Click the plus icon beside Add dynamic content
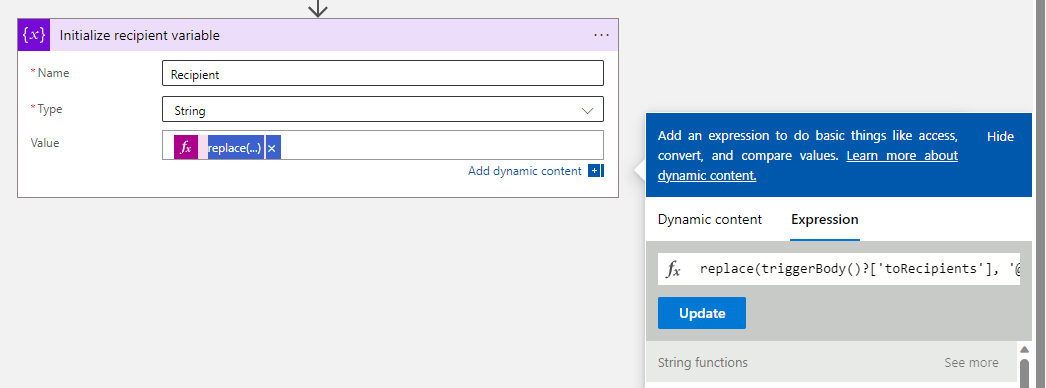The height and width of the screenshot is (388, 1046). click(x=594, y=171)
